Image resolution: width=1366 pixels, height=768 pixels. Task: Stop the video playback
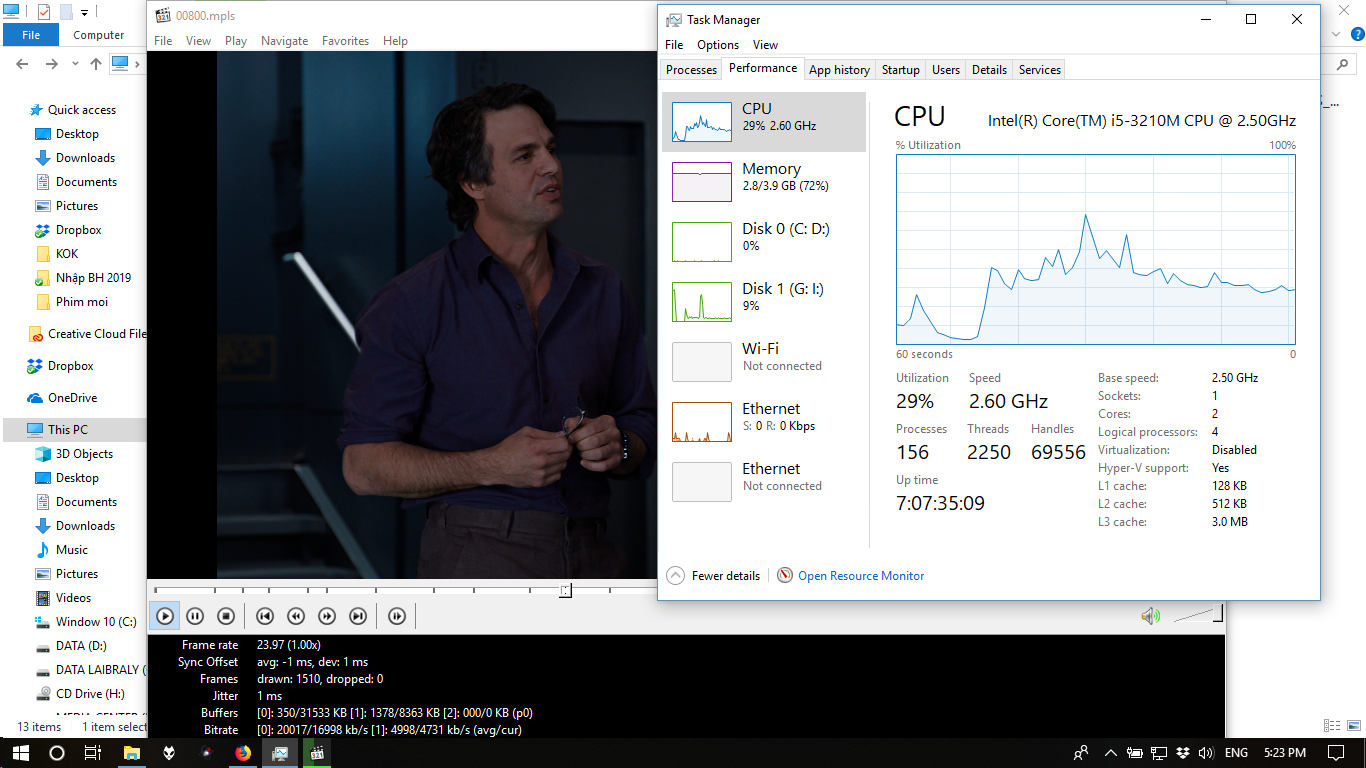coord(226,616)
